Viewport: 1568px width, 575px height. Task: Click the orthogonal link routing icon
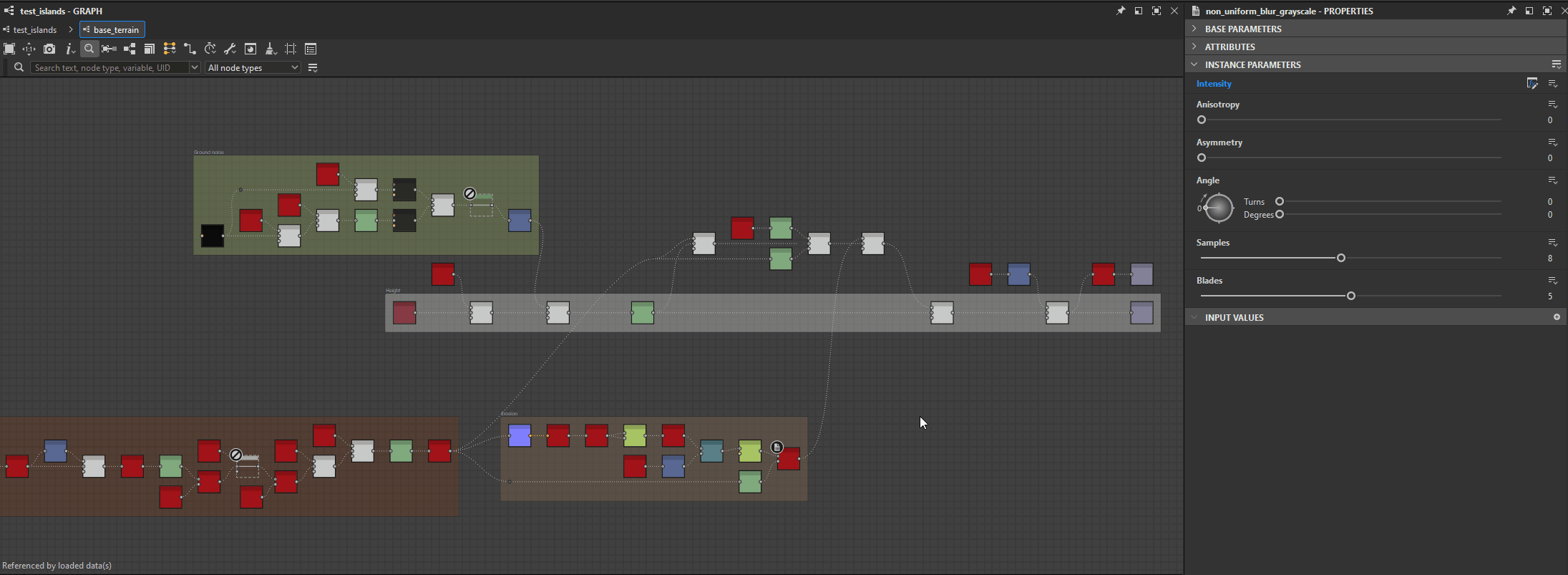coord(190,49)
